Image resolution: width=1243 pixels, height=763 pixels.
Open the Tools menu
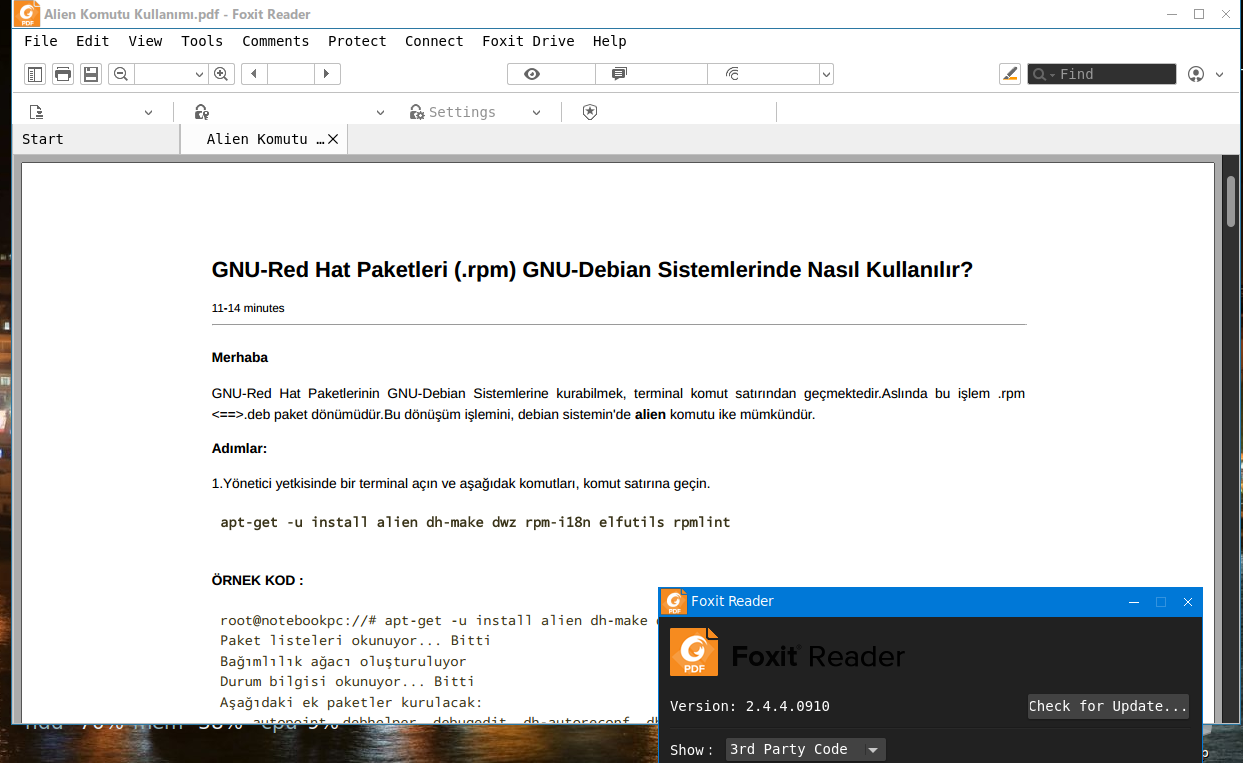(x=202, y=41)
